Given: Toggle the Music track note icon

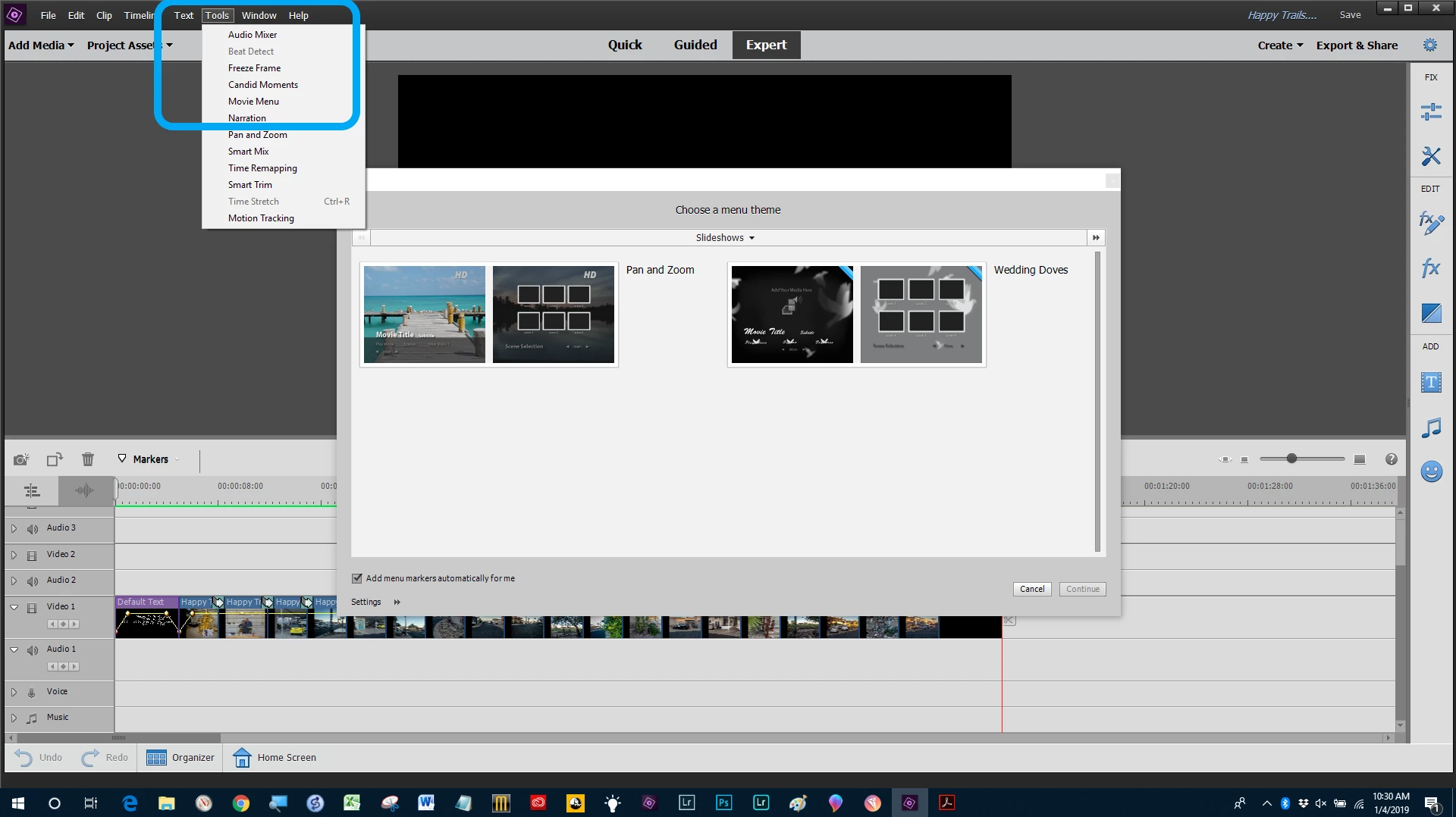Looking at the screenshot, I should pos(32,718).
